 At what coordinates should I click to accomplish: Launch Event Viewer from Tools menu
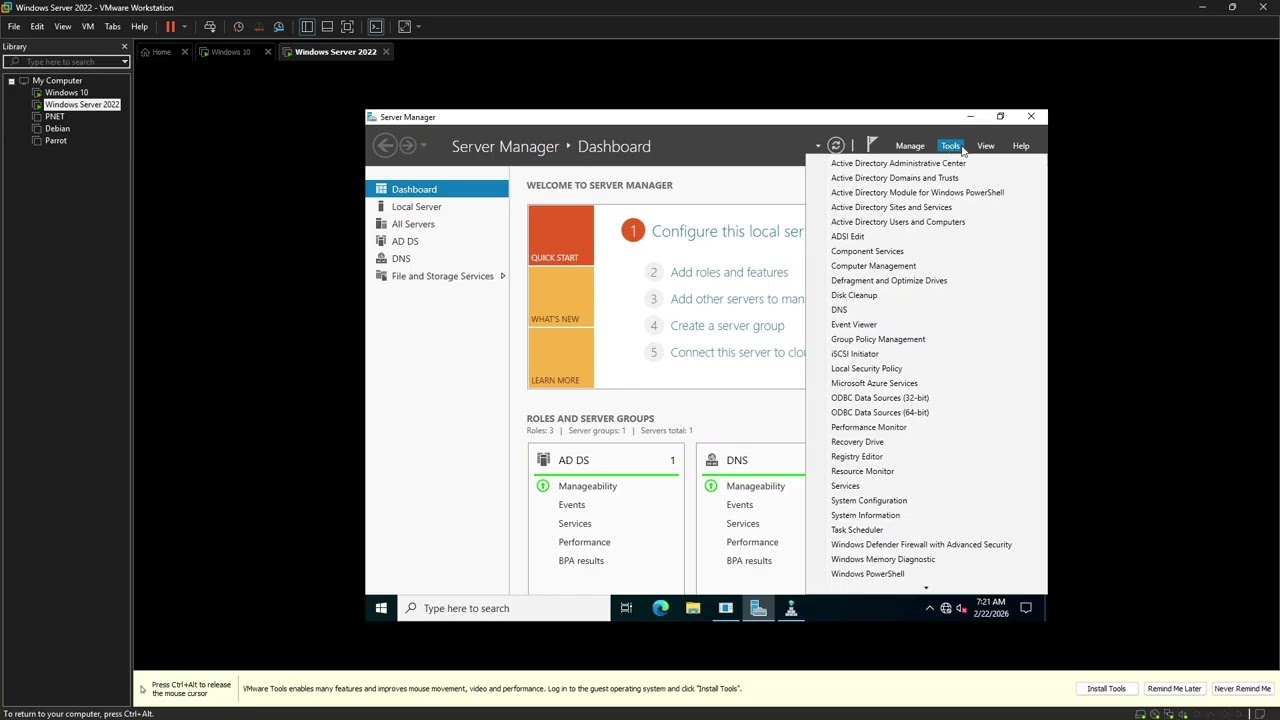point(854,325)
